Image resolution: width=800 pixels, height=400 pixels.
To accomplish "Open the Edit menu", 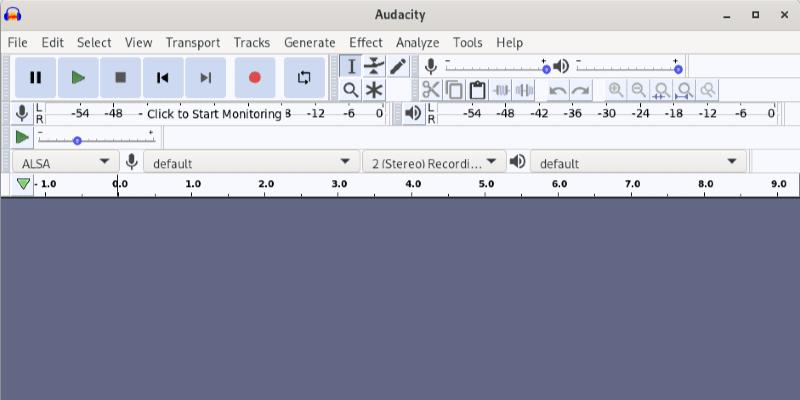I will [x=53, y=42].
